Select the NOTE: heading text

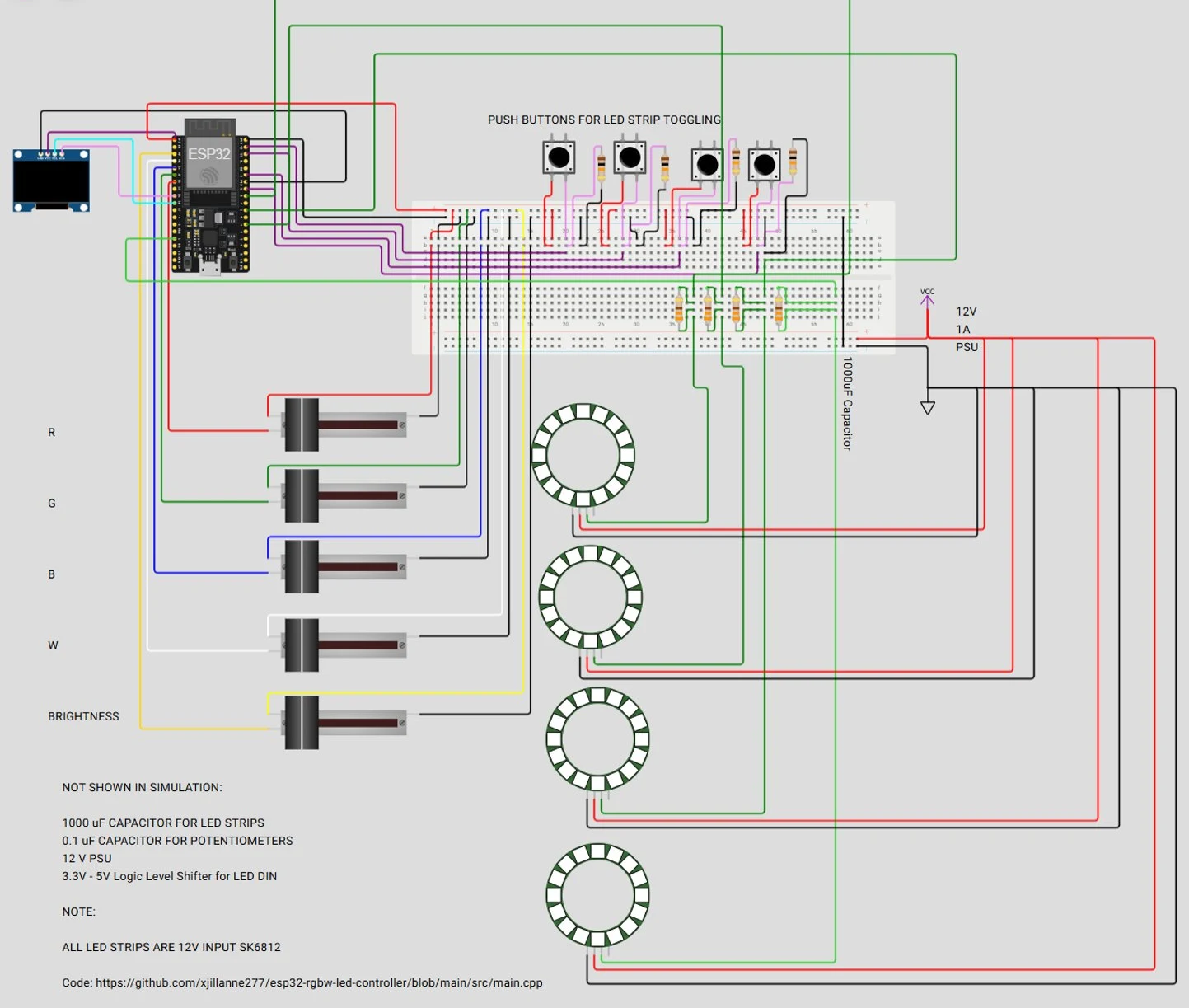78,912
